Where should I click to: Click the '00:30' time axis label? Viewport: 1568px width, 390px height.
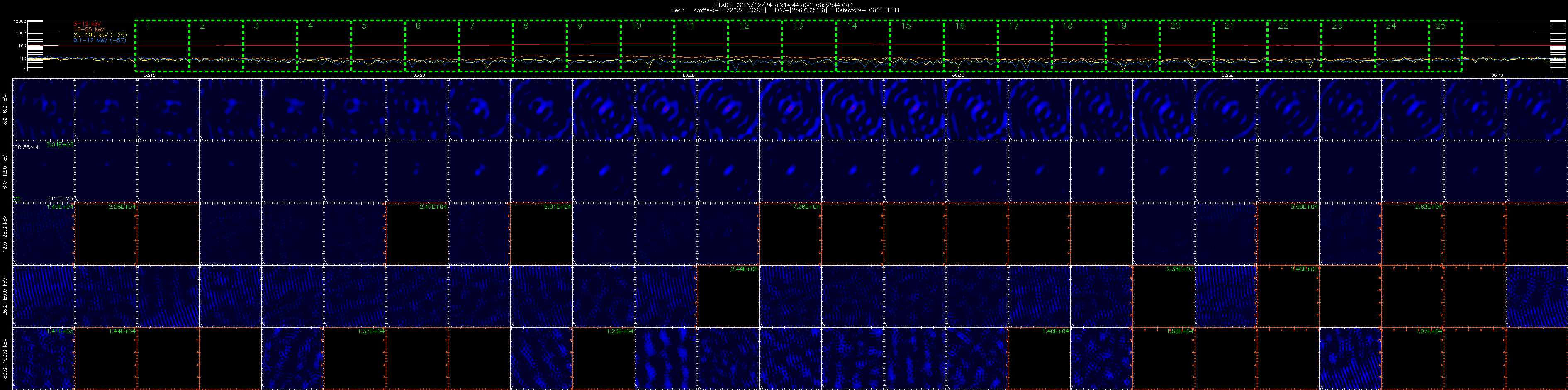[x=958, y=75]
